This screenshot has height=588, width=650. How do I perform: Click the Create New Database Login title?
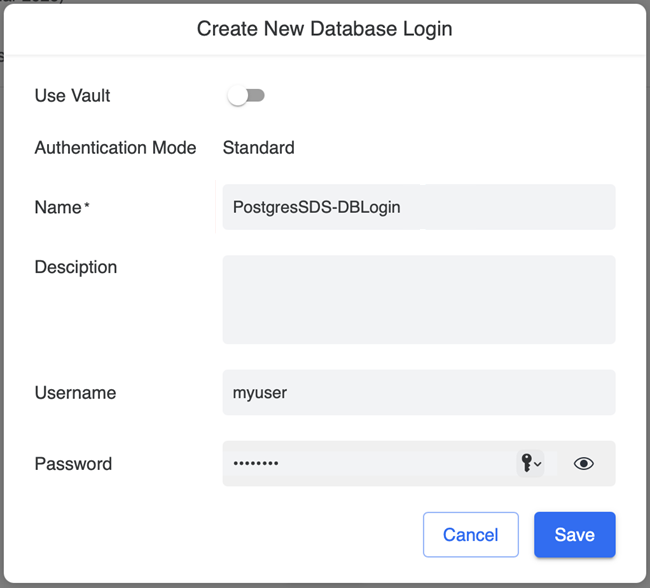pos(324,29)
